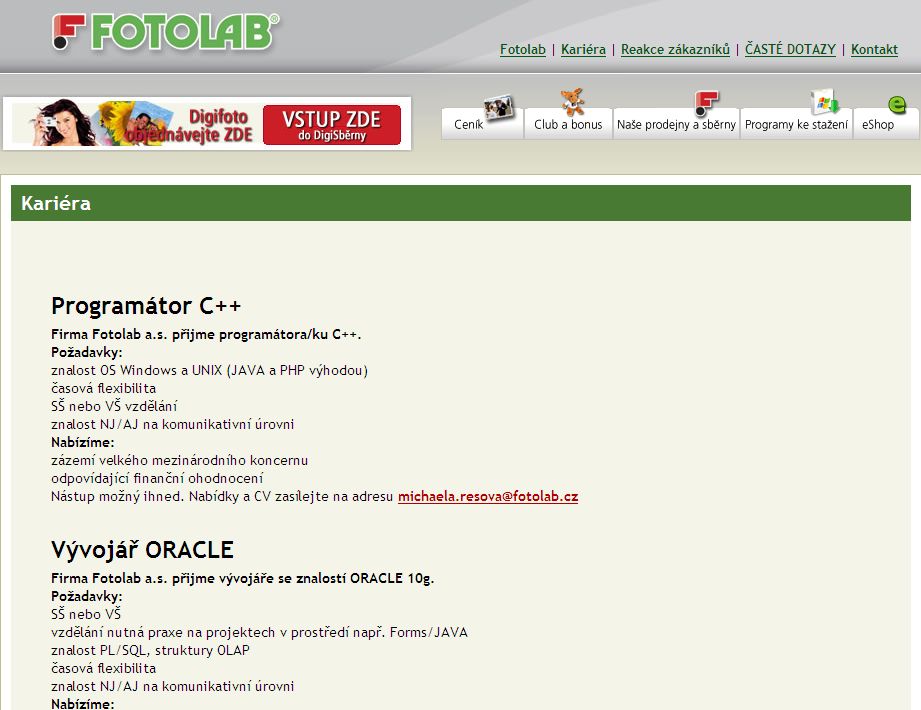Switch to the eShop tab

tap(886, 124)
